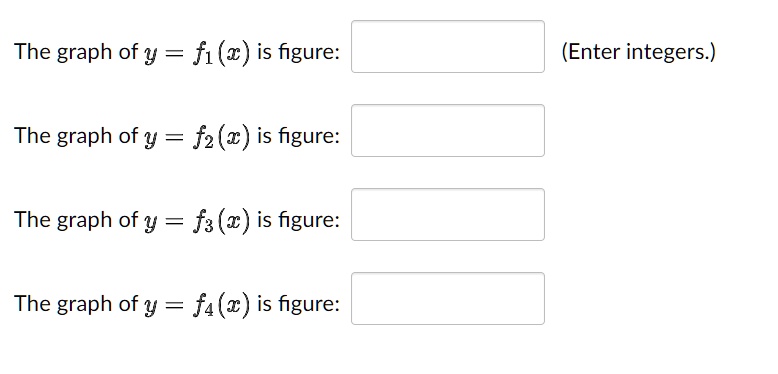The image size is (778, 374).
Task: Click the answer box for f1(x) figure
Action: point(448,47)
